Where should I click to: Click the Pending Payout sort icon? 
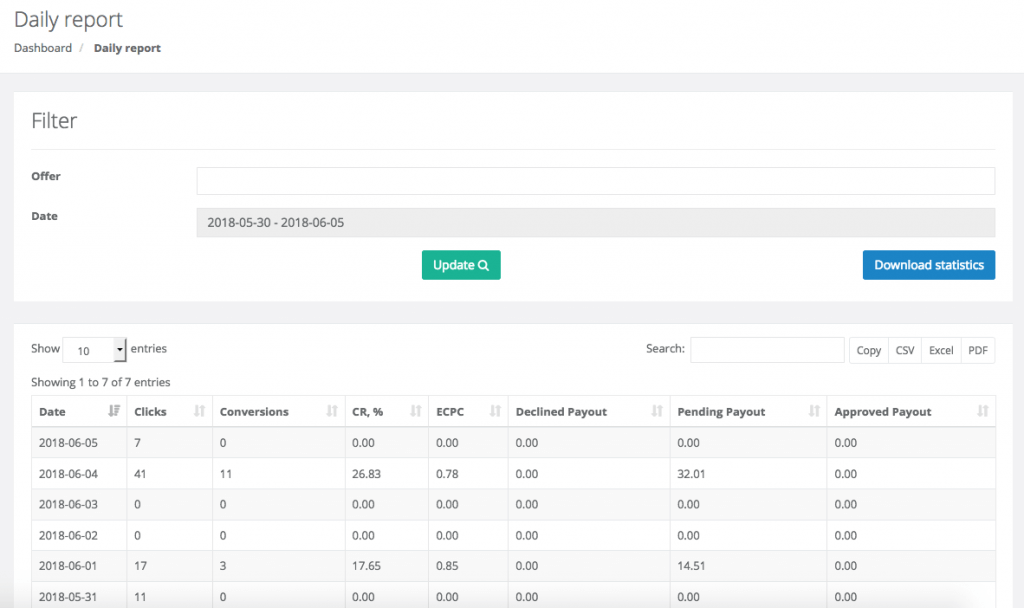pyautogui.click(x=814, y=411)
